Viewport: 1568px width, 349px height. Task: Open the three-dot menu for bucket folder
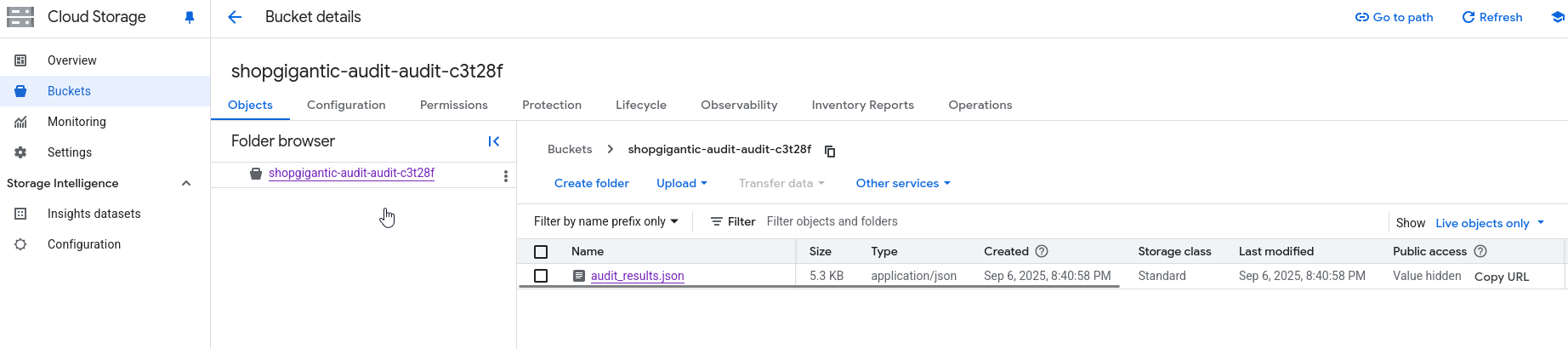506,175
